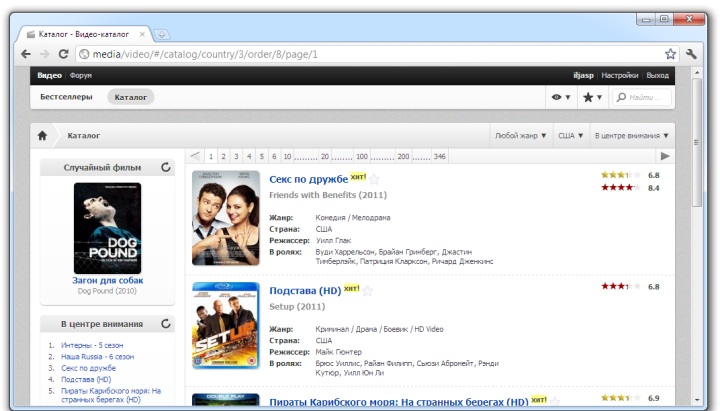Go to catalog home icon
The width and height of the screenshot is (720, 411).
click(x=42, y=135)
